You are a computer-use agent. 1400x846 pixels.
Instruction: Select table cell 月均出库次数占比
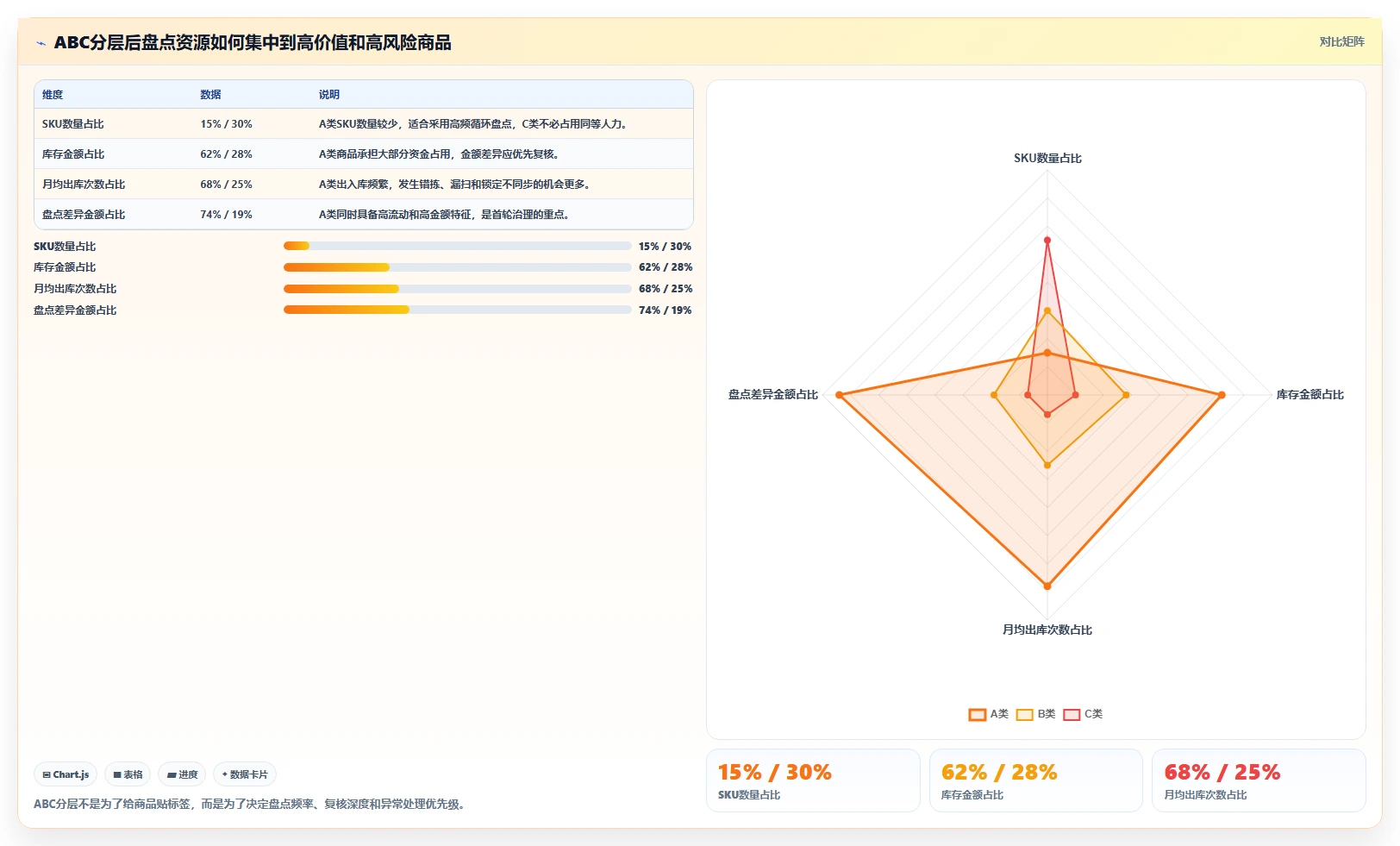click(x=84, y=185)
